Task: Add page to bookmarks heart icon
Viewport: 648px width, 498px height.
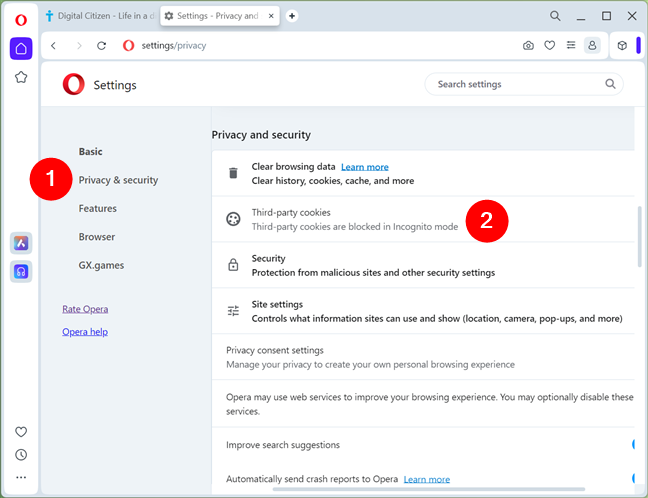Action: tap(549, 45)
